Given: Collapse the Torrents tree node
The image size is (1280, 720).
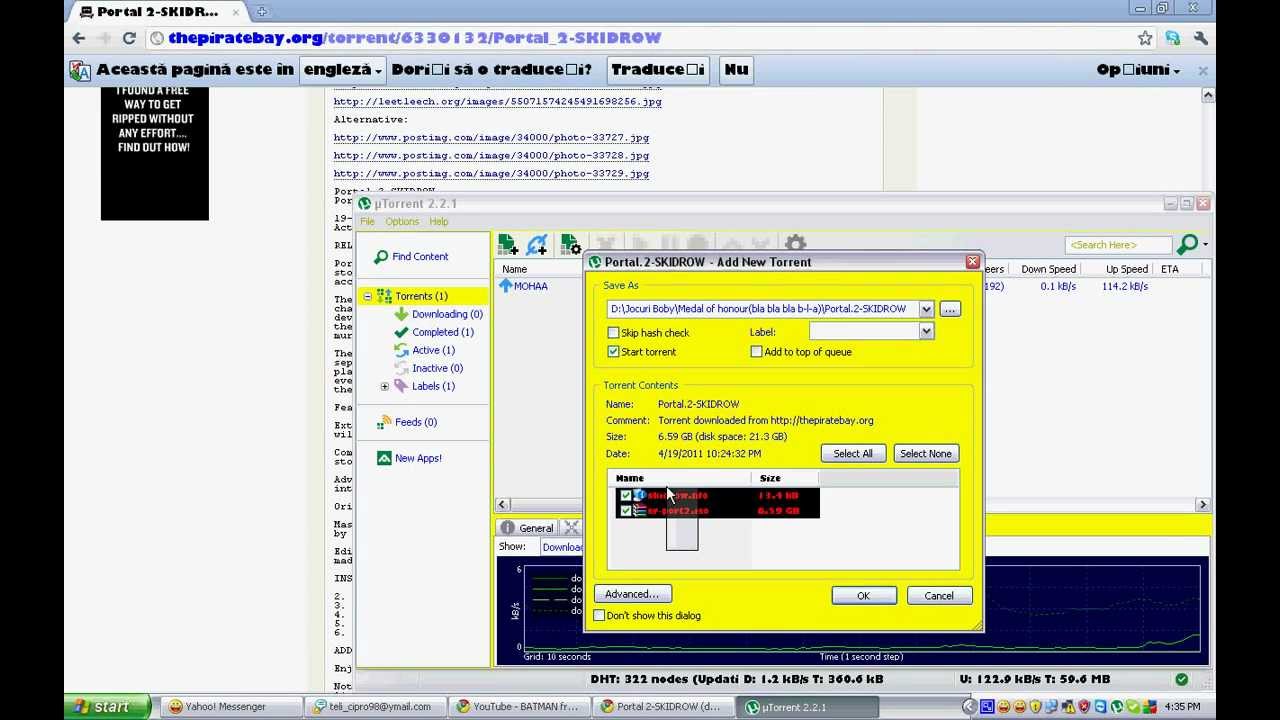Looking at the screenshot, I should tap(367, 296).
